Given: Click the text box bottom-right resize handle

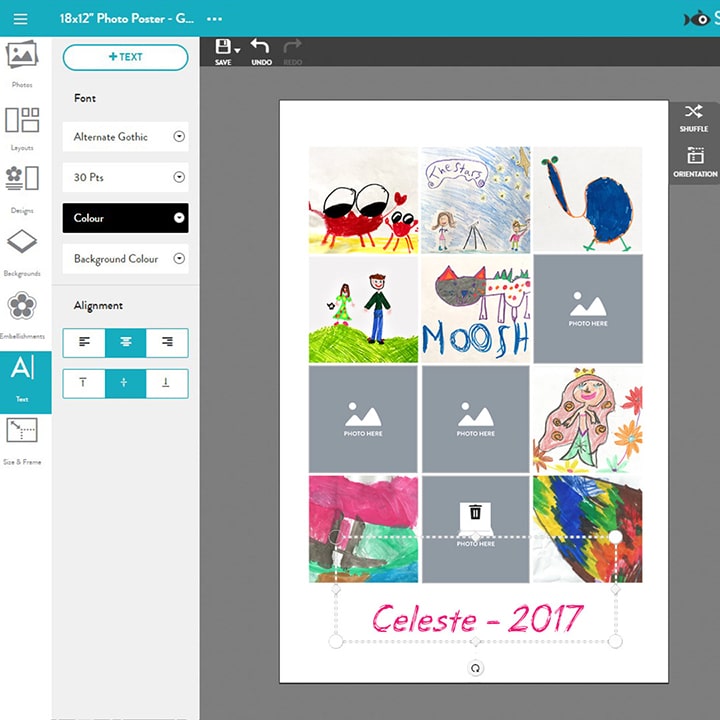Looking at the screenshot, I should coord(615,641).
